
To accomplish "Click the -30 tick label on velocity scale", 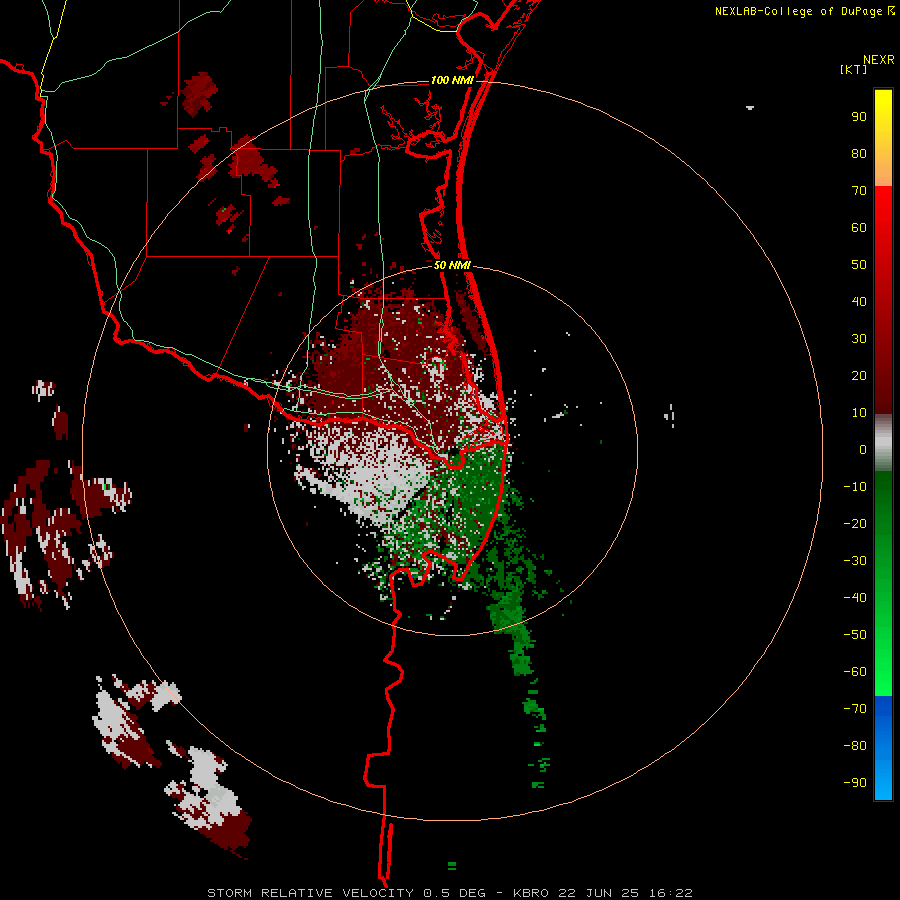I will pyautogui.click(x=855, y=561).
